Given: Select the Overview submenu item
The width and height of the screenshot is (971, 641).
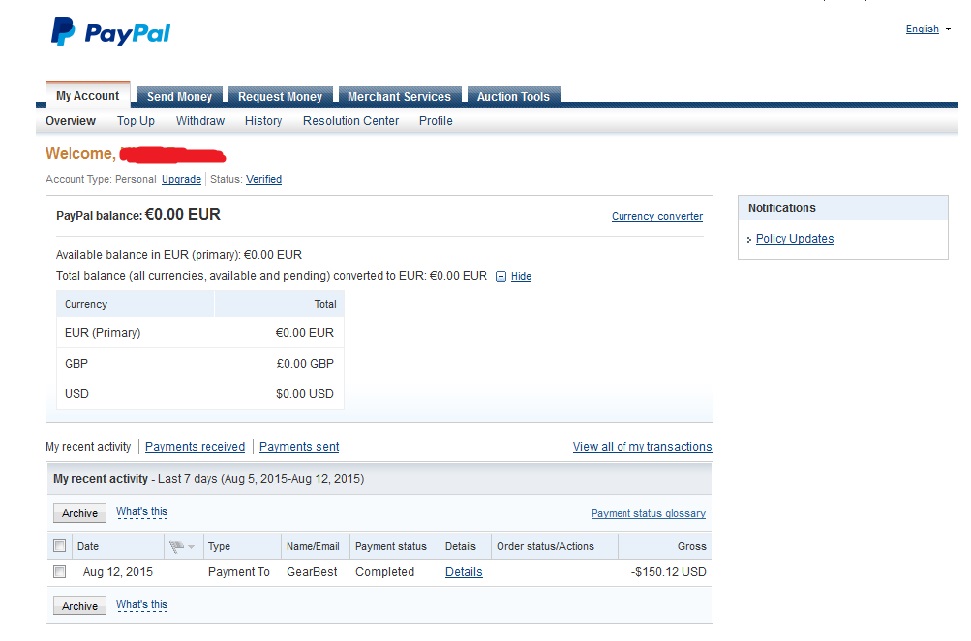Looking at the screenshot, I should (x=71, y=121).
